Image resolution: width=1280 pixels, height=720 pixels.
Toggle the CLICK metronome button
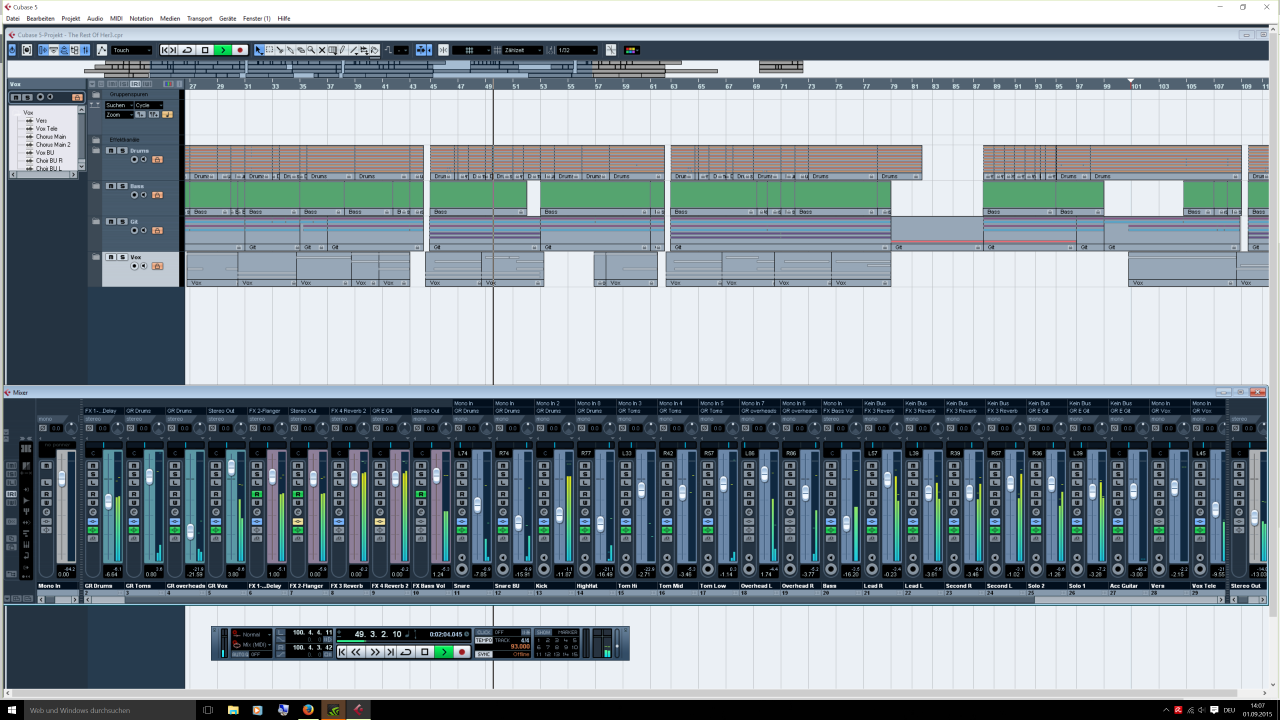pyautogui.click(x=483, y=632)
